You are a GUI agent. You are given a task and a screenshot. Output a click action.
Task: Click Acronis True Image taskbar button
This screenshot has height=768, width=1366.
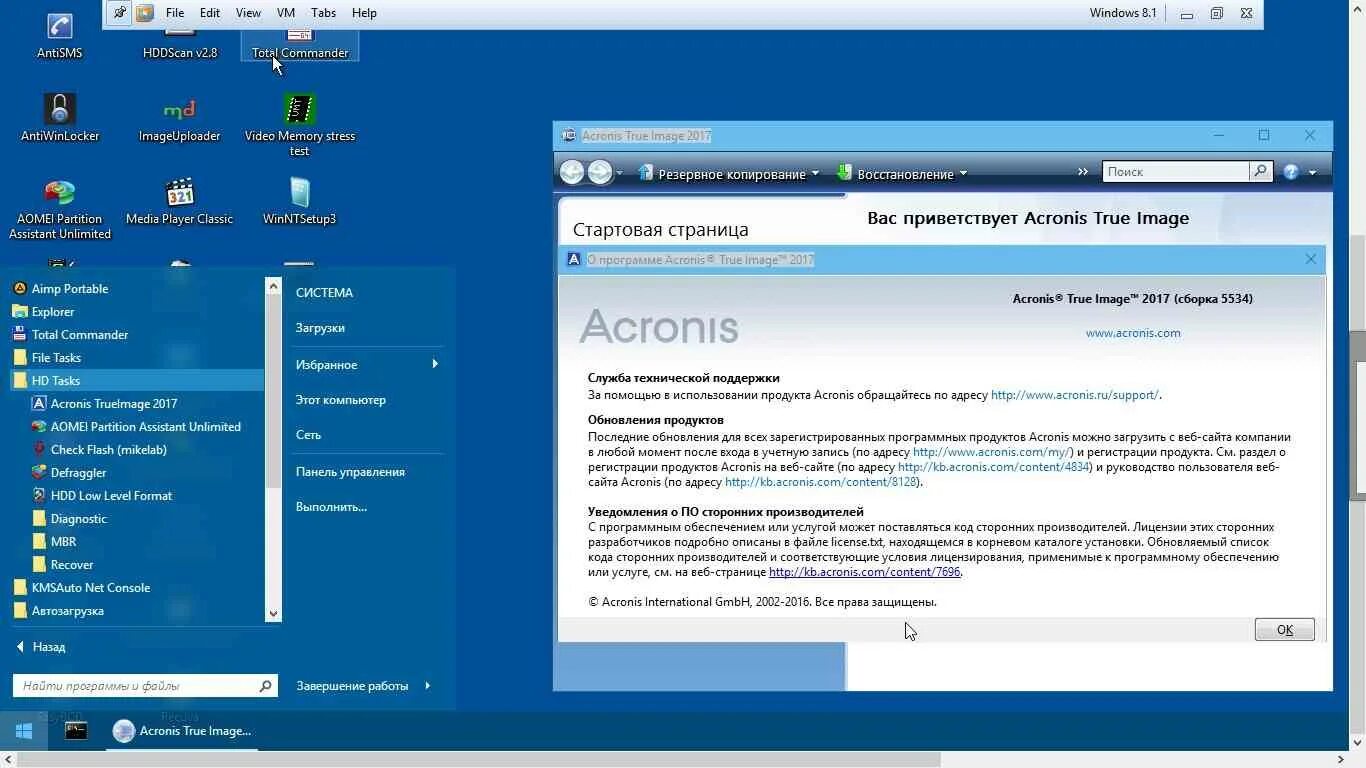182,731
